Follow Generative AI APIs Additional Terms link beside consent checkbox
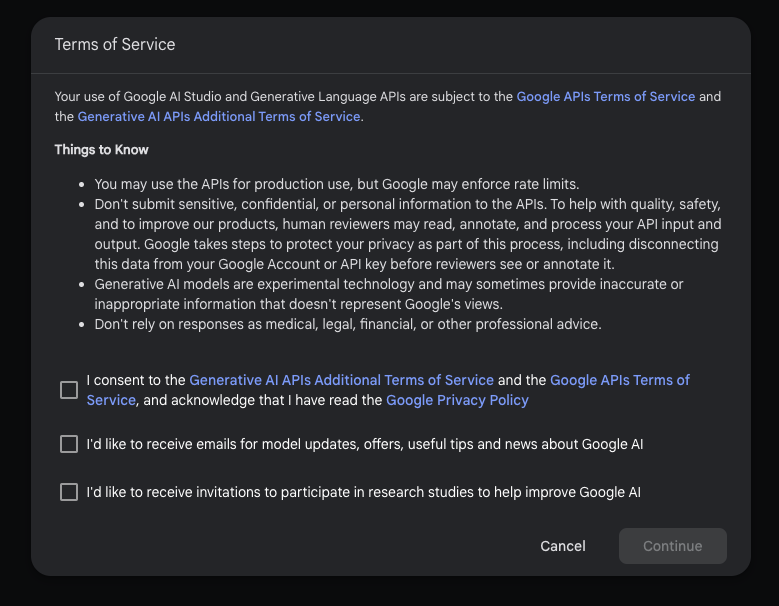The image size is (779, 606). (341, 380)
